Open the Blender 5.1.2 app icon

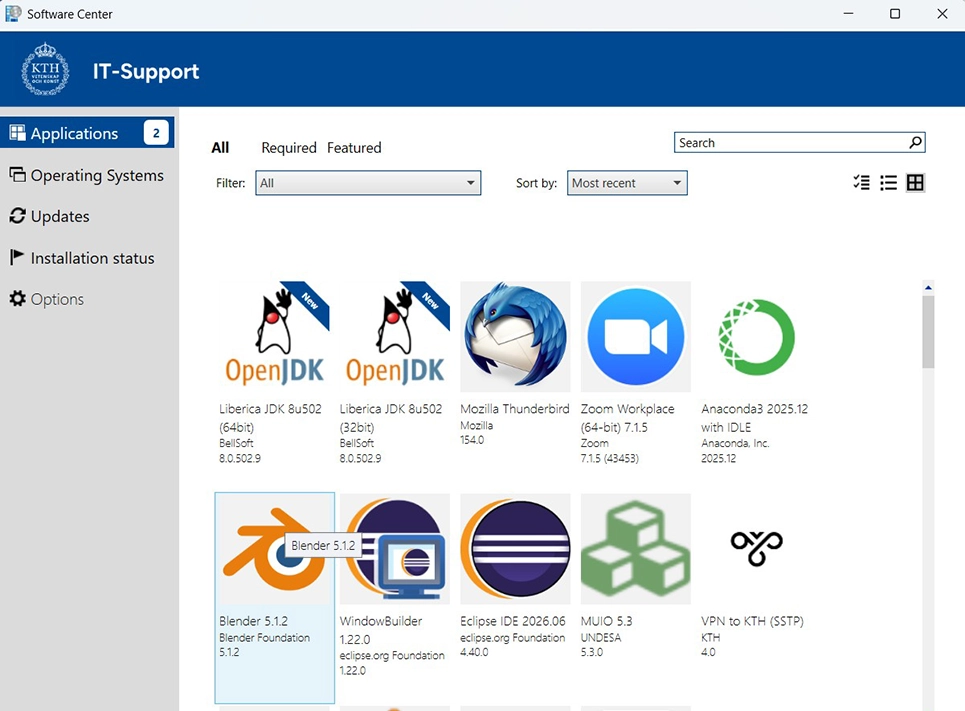coord(274,548)
